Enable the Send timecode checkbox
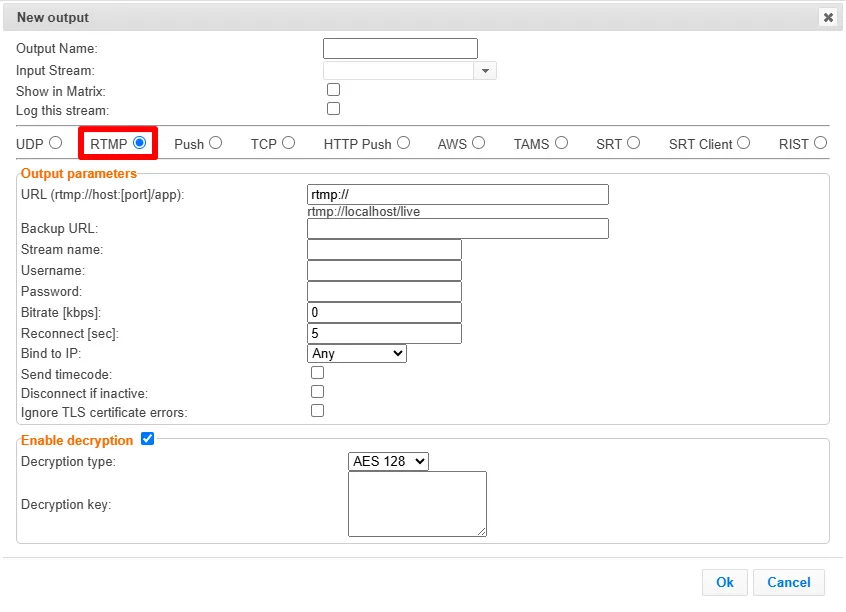The image size is (846, 612). [318, 373]
